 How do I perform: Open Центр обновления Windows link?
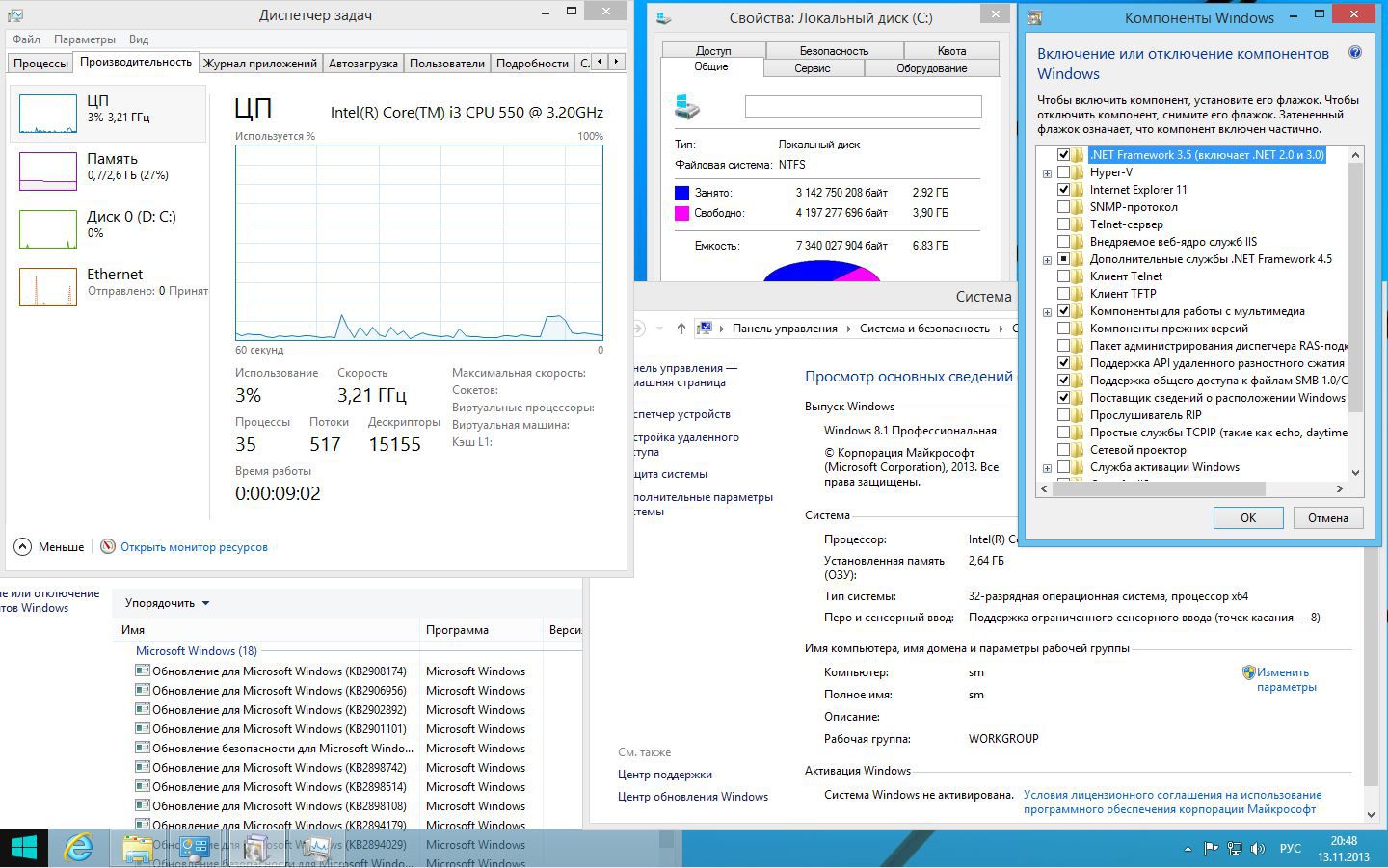tap(693, 797)
